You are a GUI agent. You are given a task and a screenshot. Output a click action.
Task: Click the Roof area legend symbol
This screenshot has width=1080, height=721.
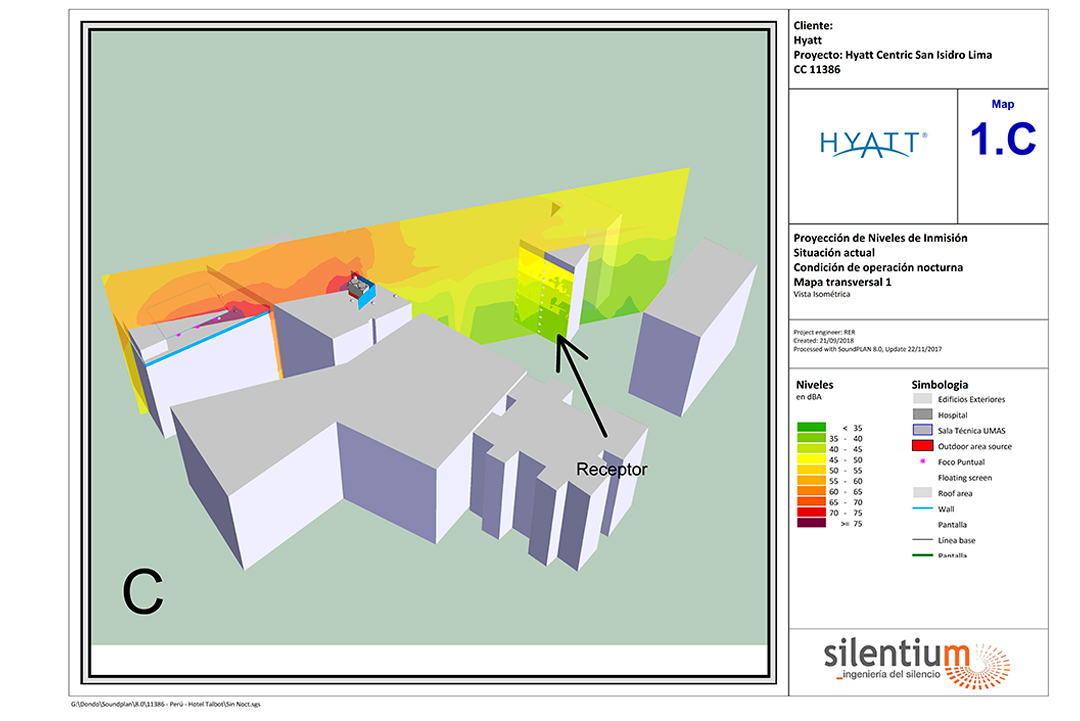[x=922, y=493]
